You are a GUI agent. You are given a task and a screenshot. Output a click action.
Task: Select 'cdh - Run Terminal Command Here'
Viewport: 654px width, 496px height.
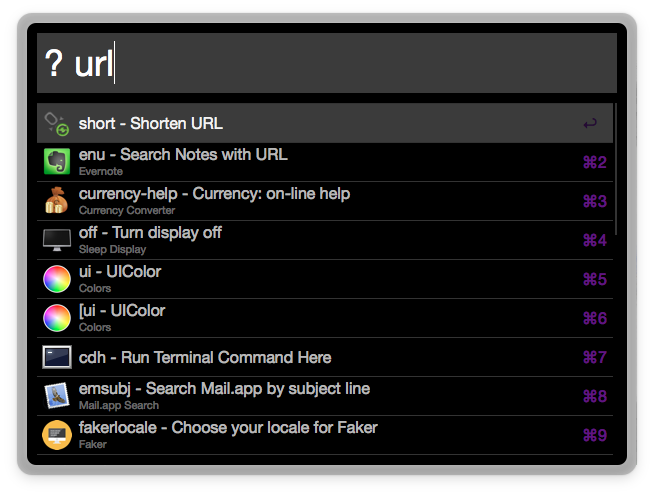point(205,357)
